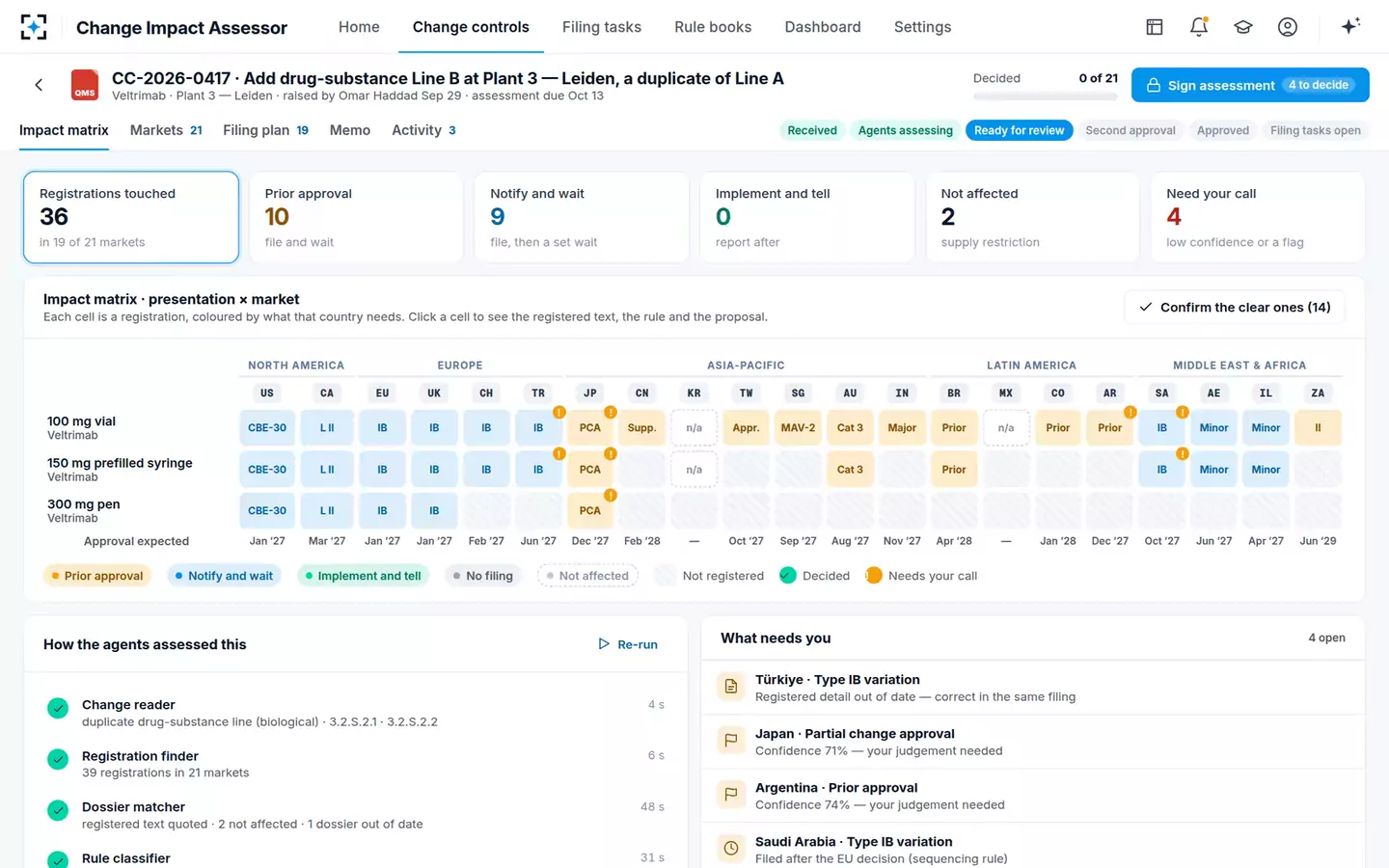Toggle the No filing legend filter
Image resolution: width=1389 pixels, height=868 pixels.
pyautogui.click(x=483, y=576)
